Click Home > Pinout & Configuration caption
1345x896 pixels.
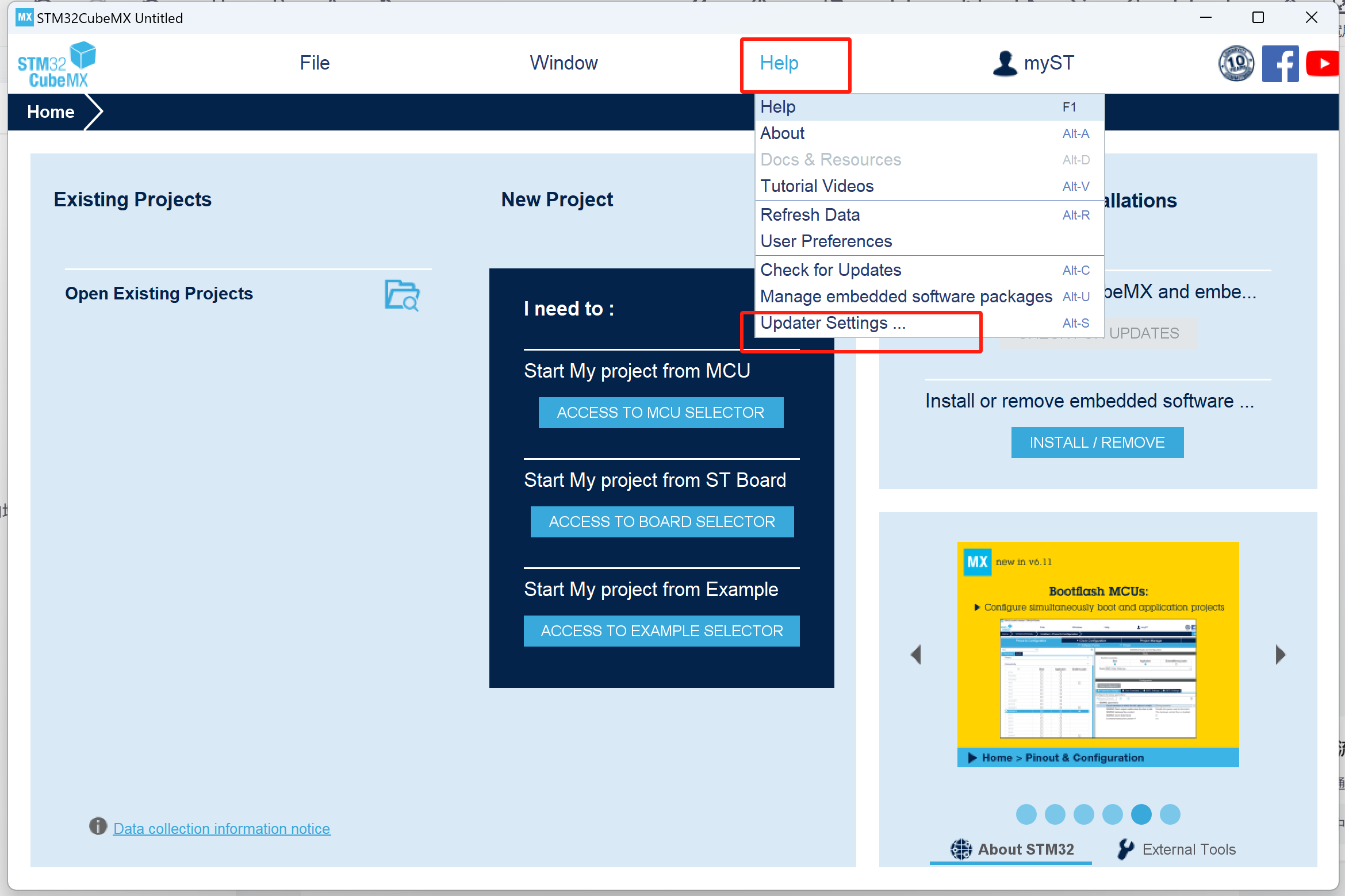(1063, 757)
